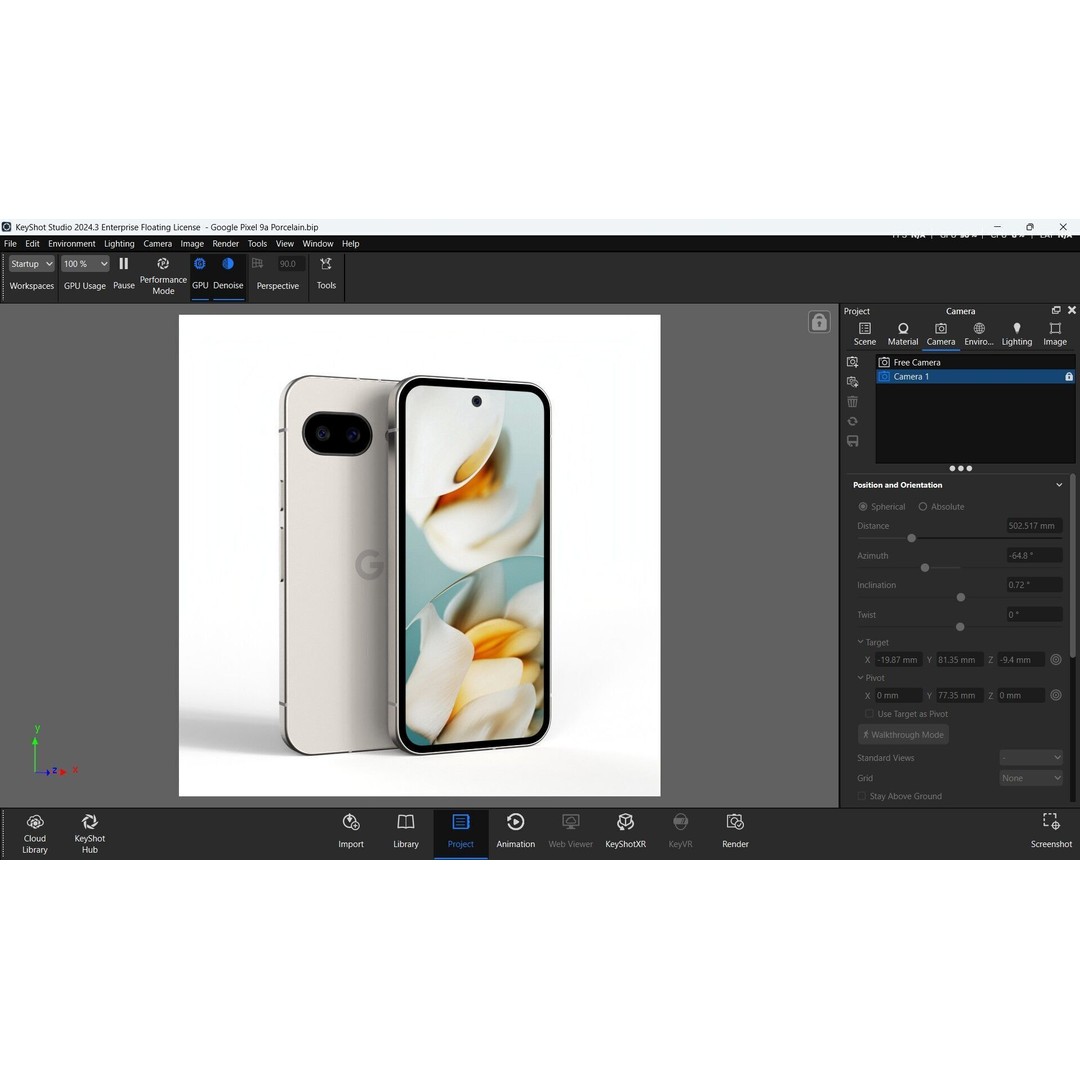This screenshot has width=1080, height=1080.
Task: Open the Environment menu
Action: click(x=72, y=244)
